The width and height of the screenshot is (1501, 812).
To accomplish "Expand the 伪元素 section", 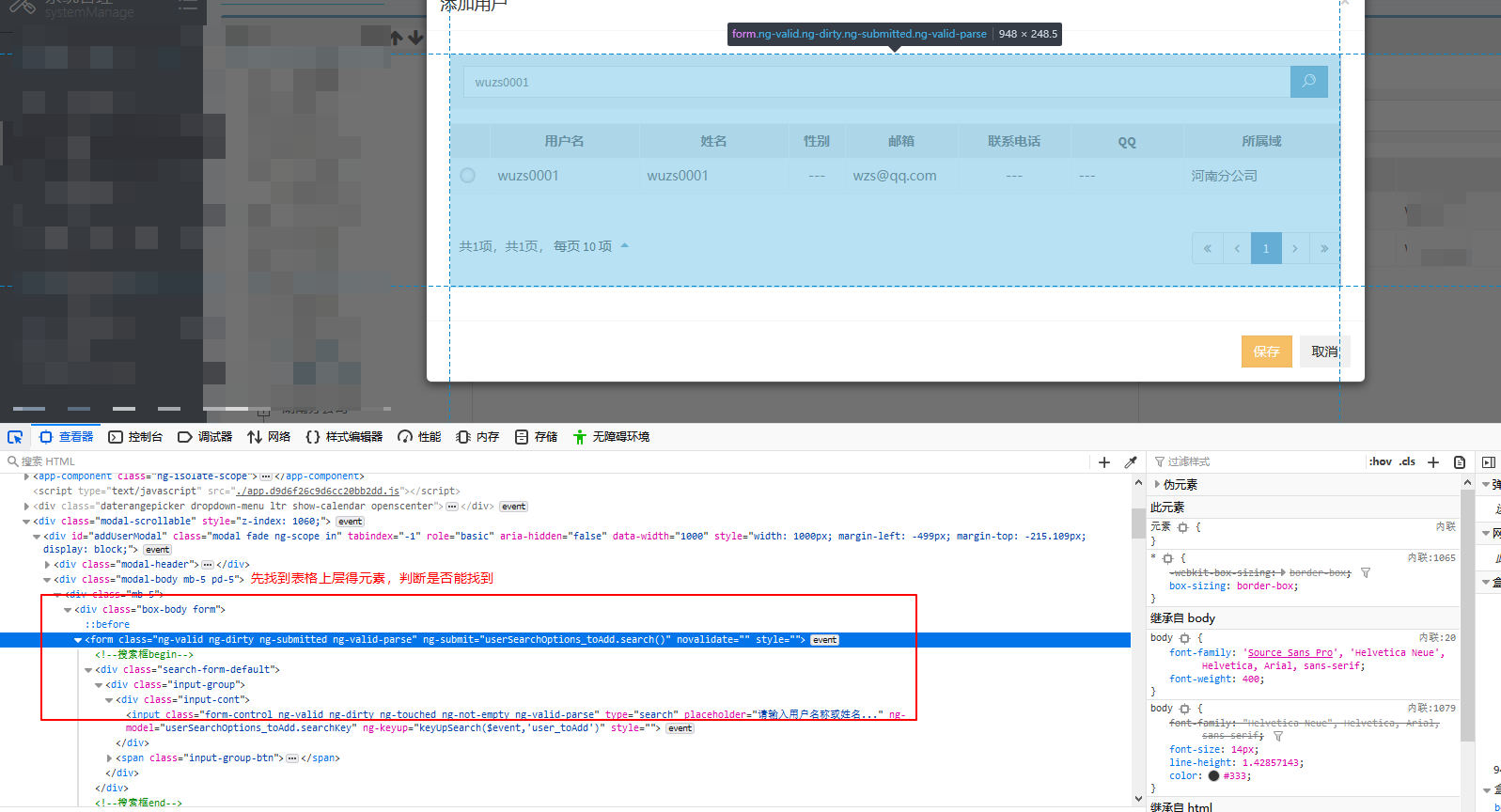I will coord(1157,485).
